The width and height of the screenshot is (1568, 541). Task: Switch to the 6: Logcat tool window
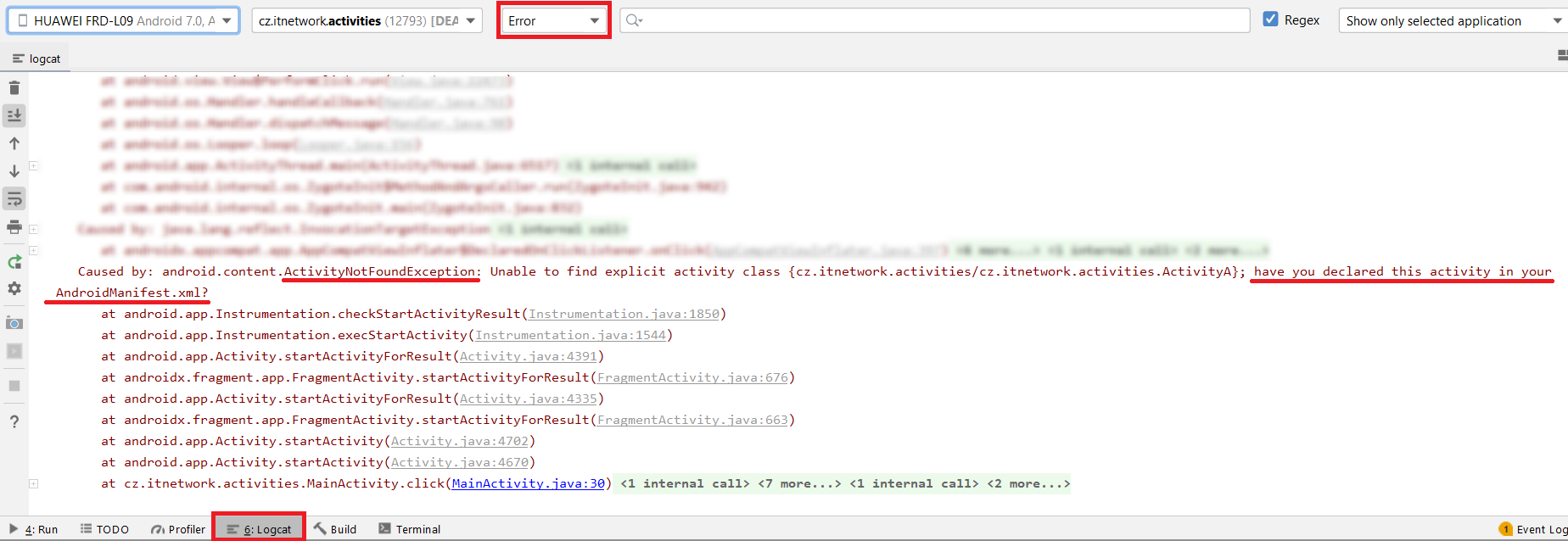(x=259, y=529)
